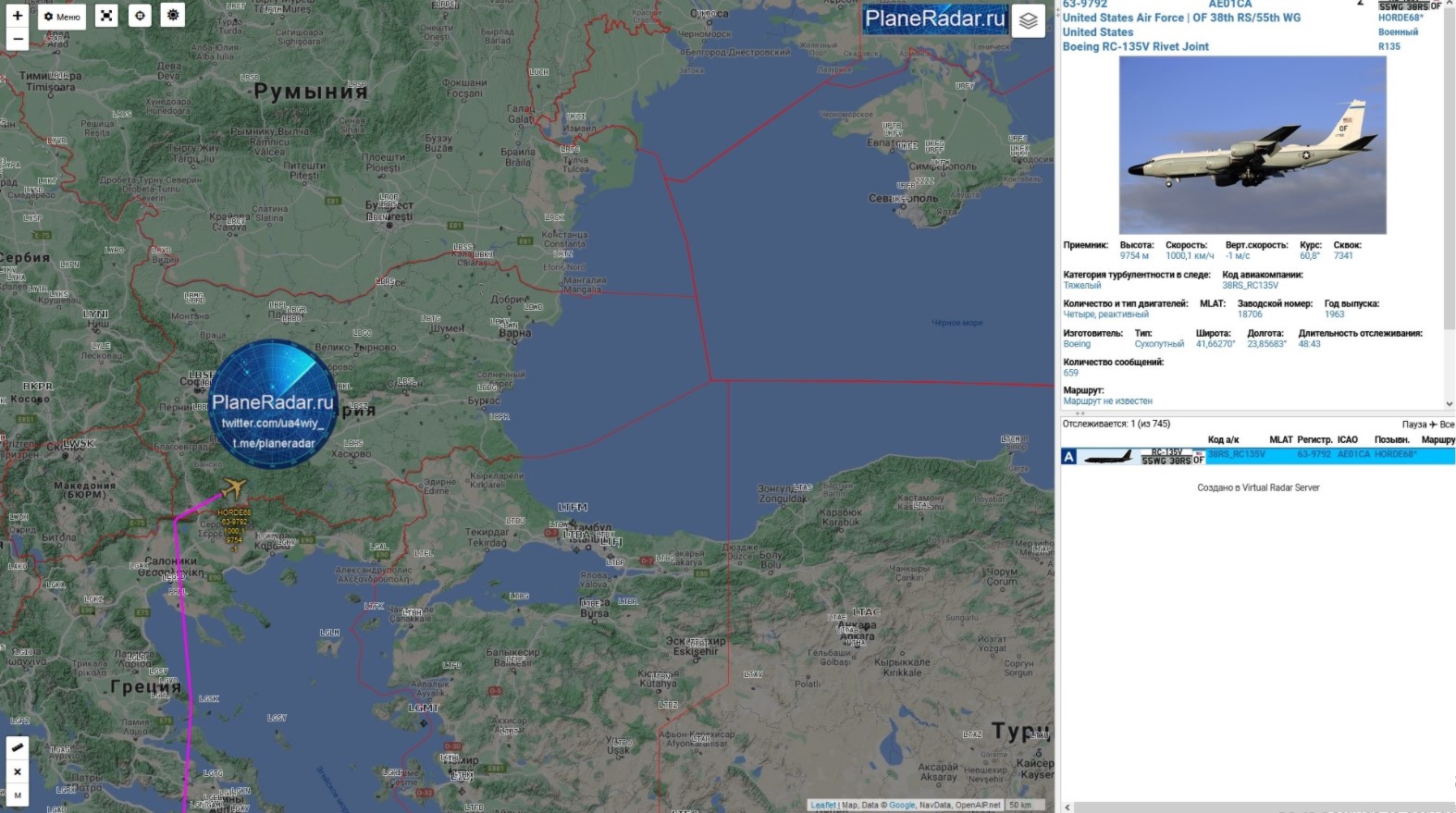Zoom out on the map

click(x=17, y=39)
